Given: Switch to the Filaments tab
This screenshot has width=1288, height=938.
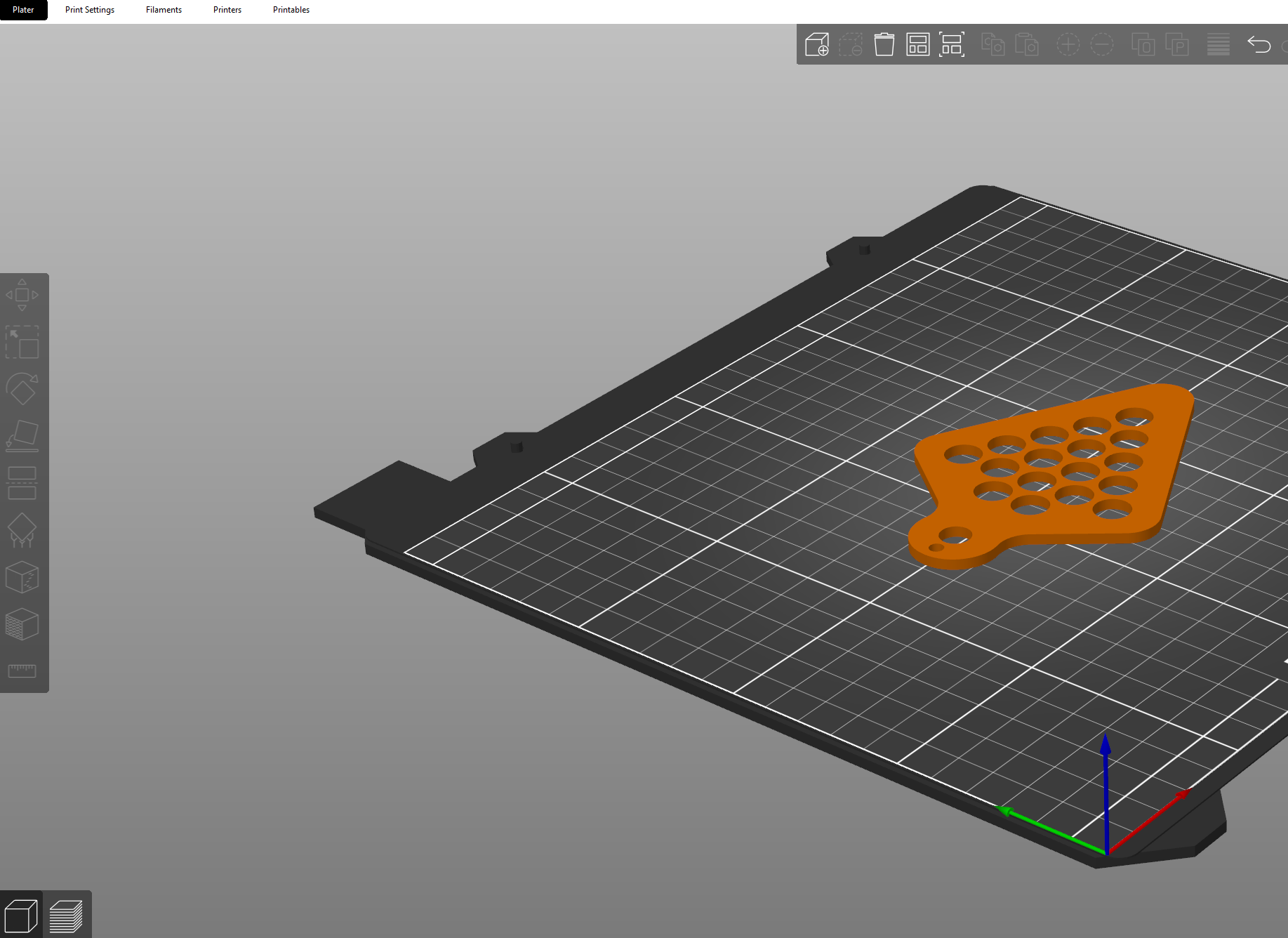Looking at the screenshot, I should click(x=164, y=10).
